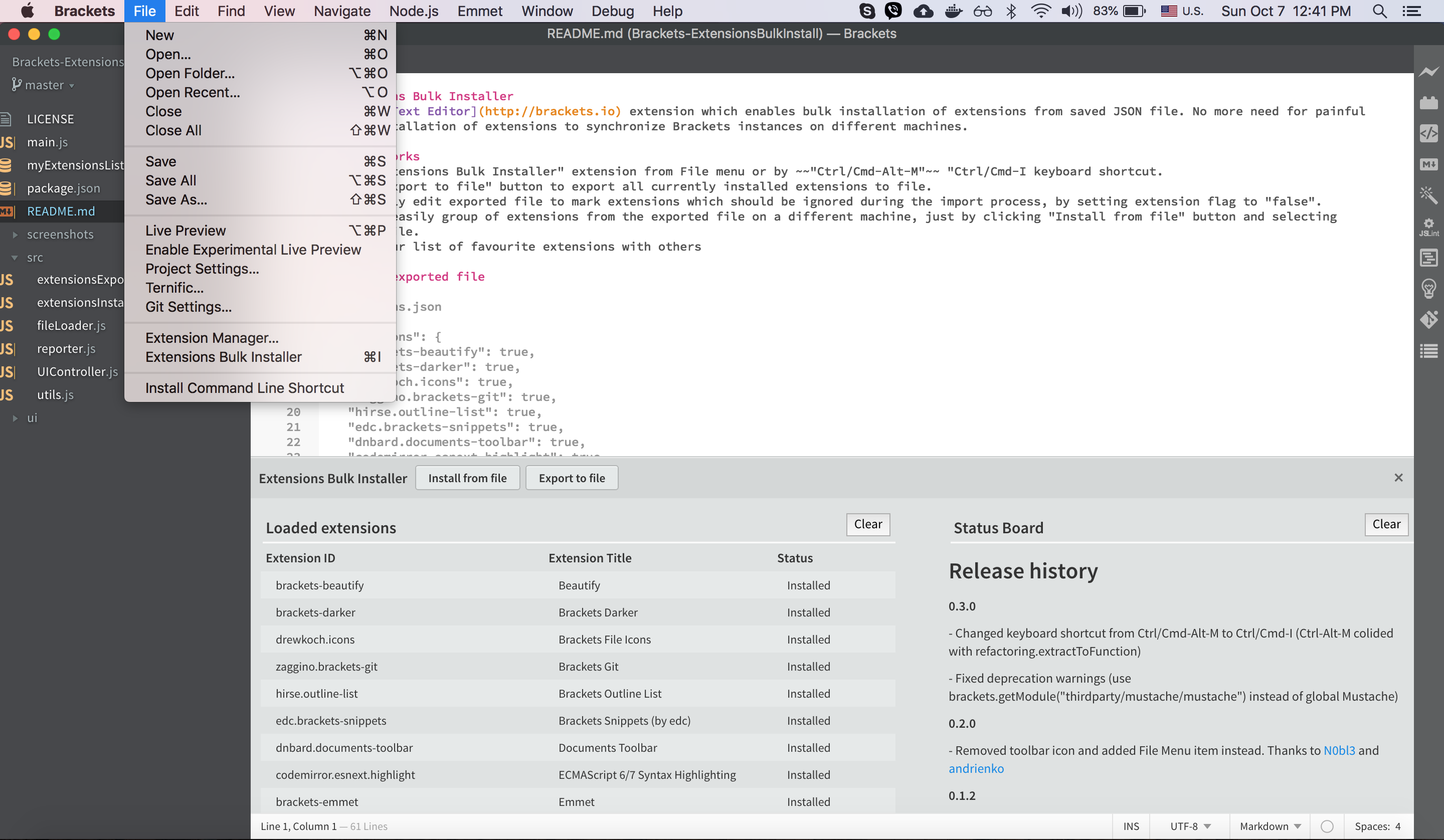The image size is (1444, 840).
Task: Select Live Preview in File menu
Action: click(x=260, y=231)
